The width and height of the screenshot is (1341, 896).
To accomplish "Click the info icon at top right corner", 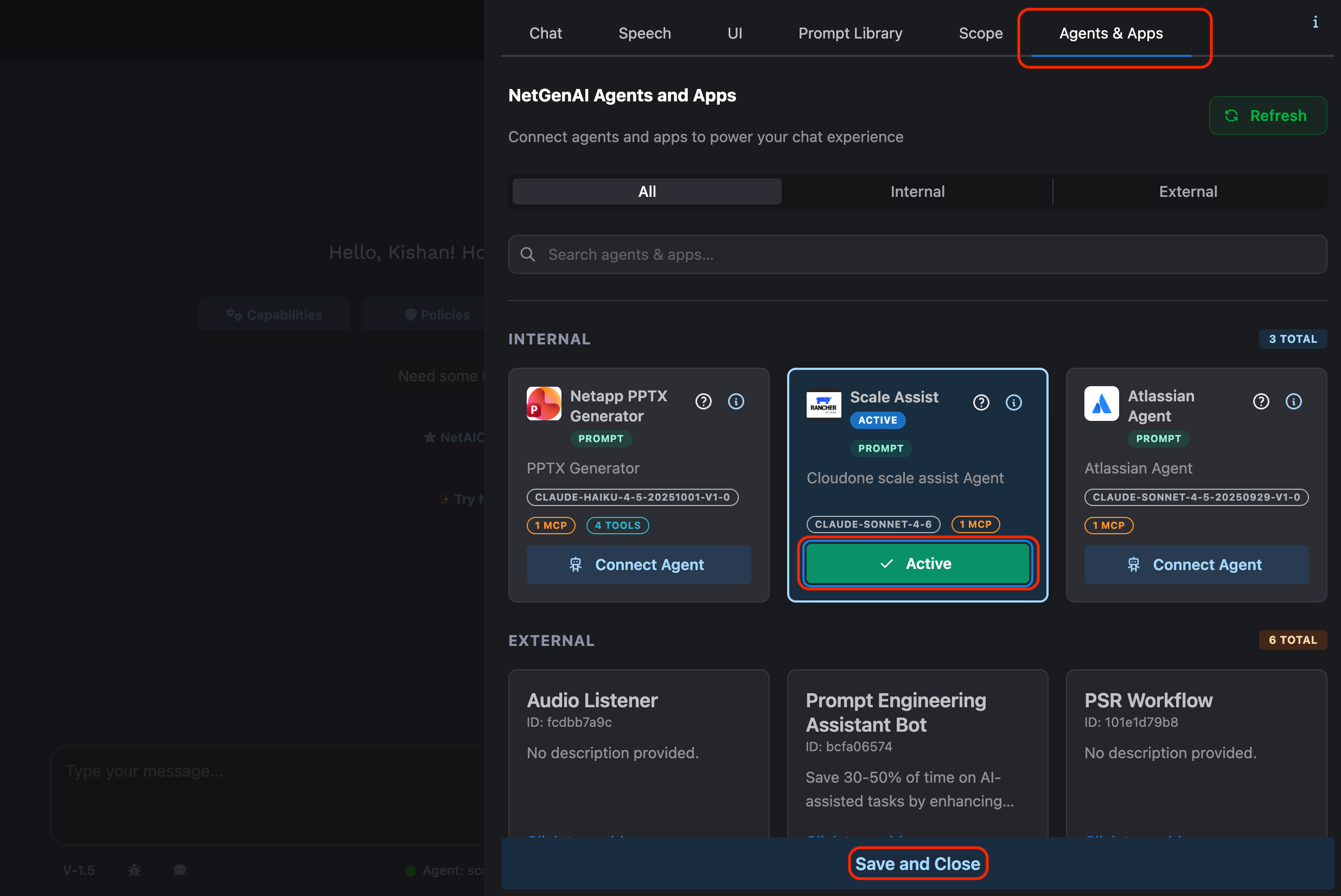I will (1316, 22).
